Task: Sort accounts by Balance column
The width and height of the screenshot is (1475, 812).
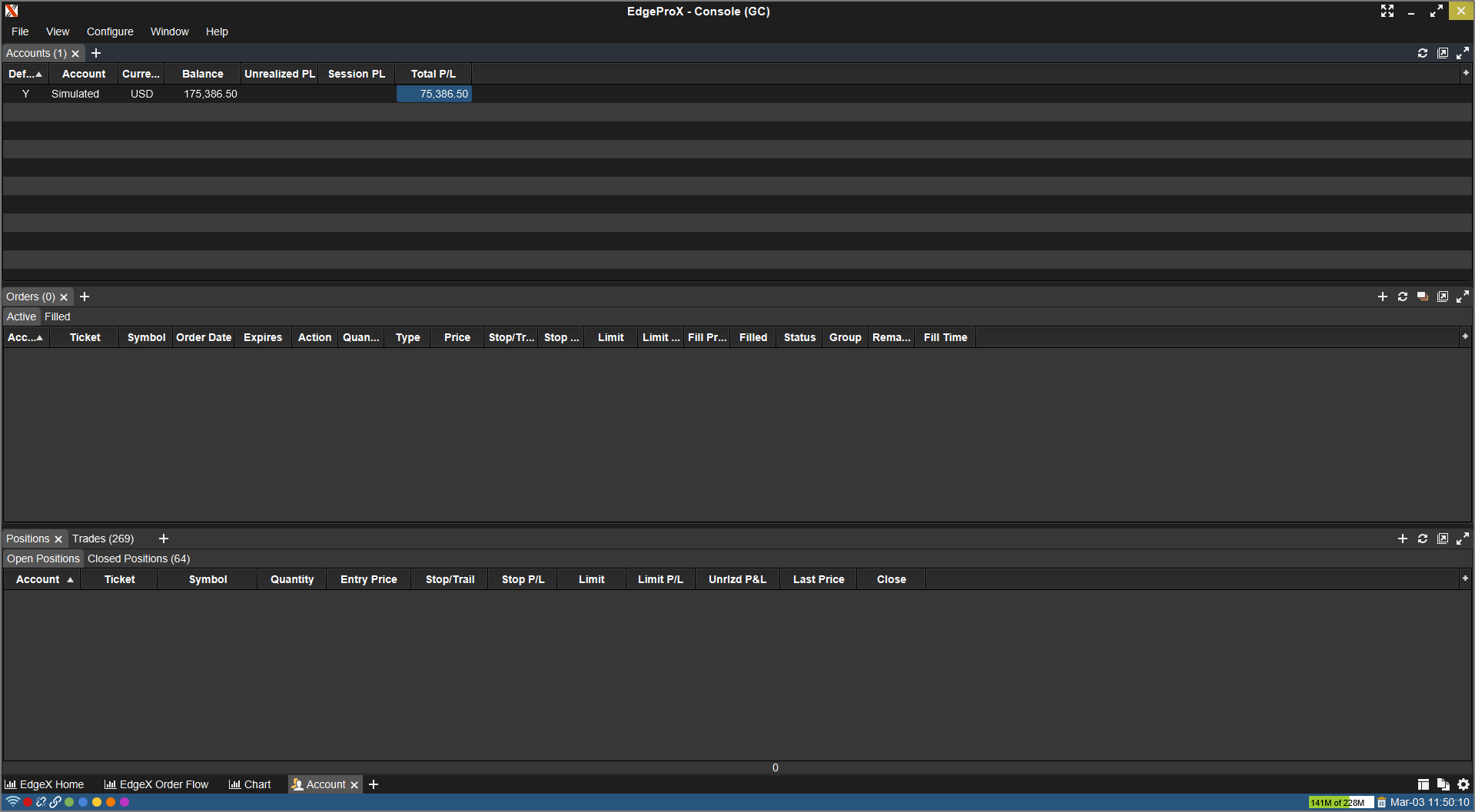Action: [x=203, y=74]
